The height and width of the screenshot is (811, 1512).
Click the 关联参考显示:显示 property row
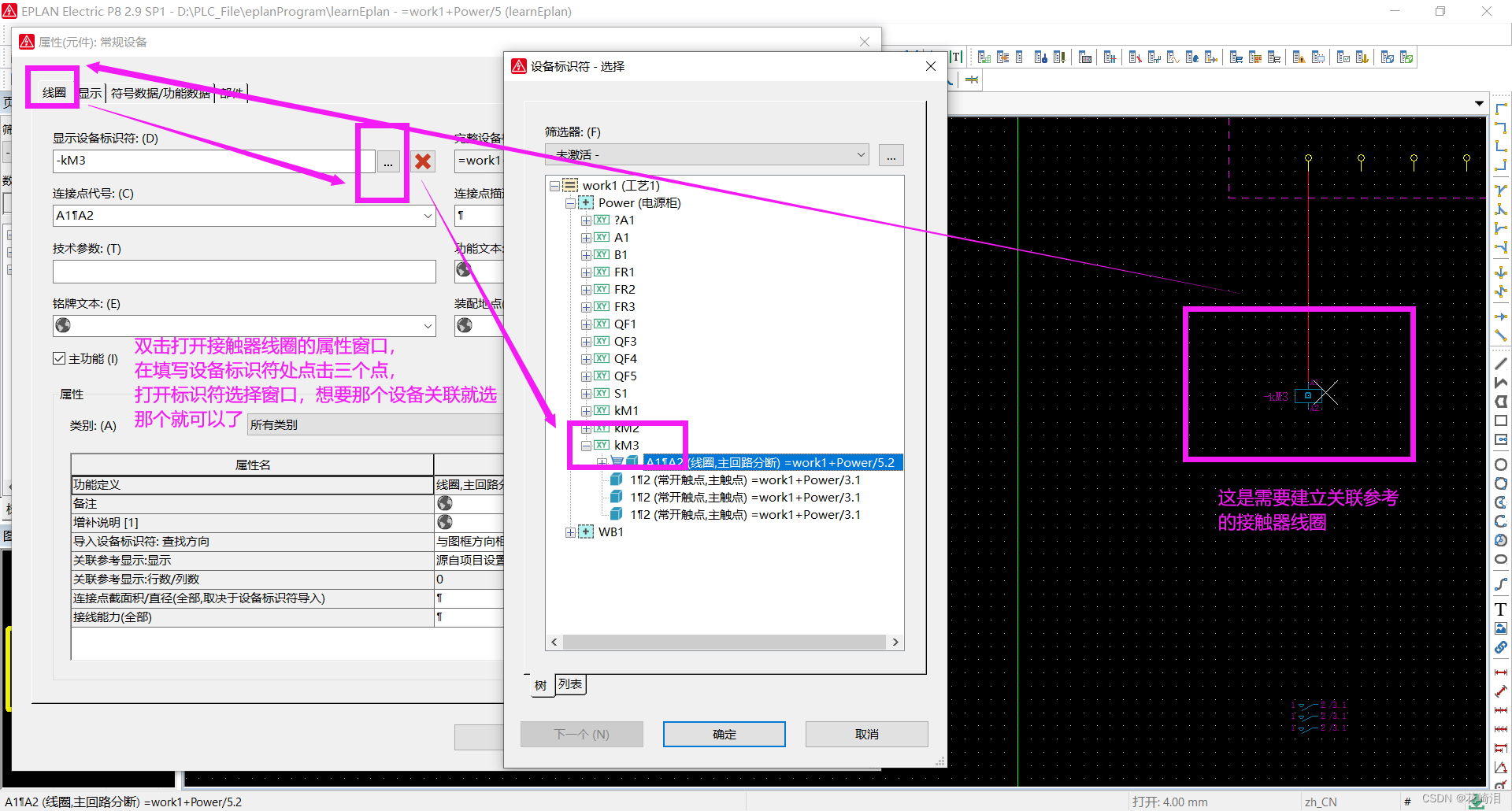coord(287,561)
